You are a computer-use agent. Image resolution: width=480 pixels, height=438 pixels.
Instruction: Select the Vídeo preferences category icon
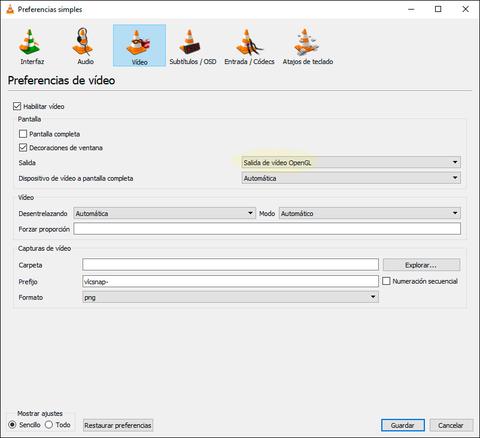pos(139,46)
